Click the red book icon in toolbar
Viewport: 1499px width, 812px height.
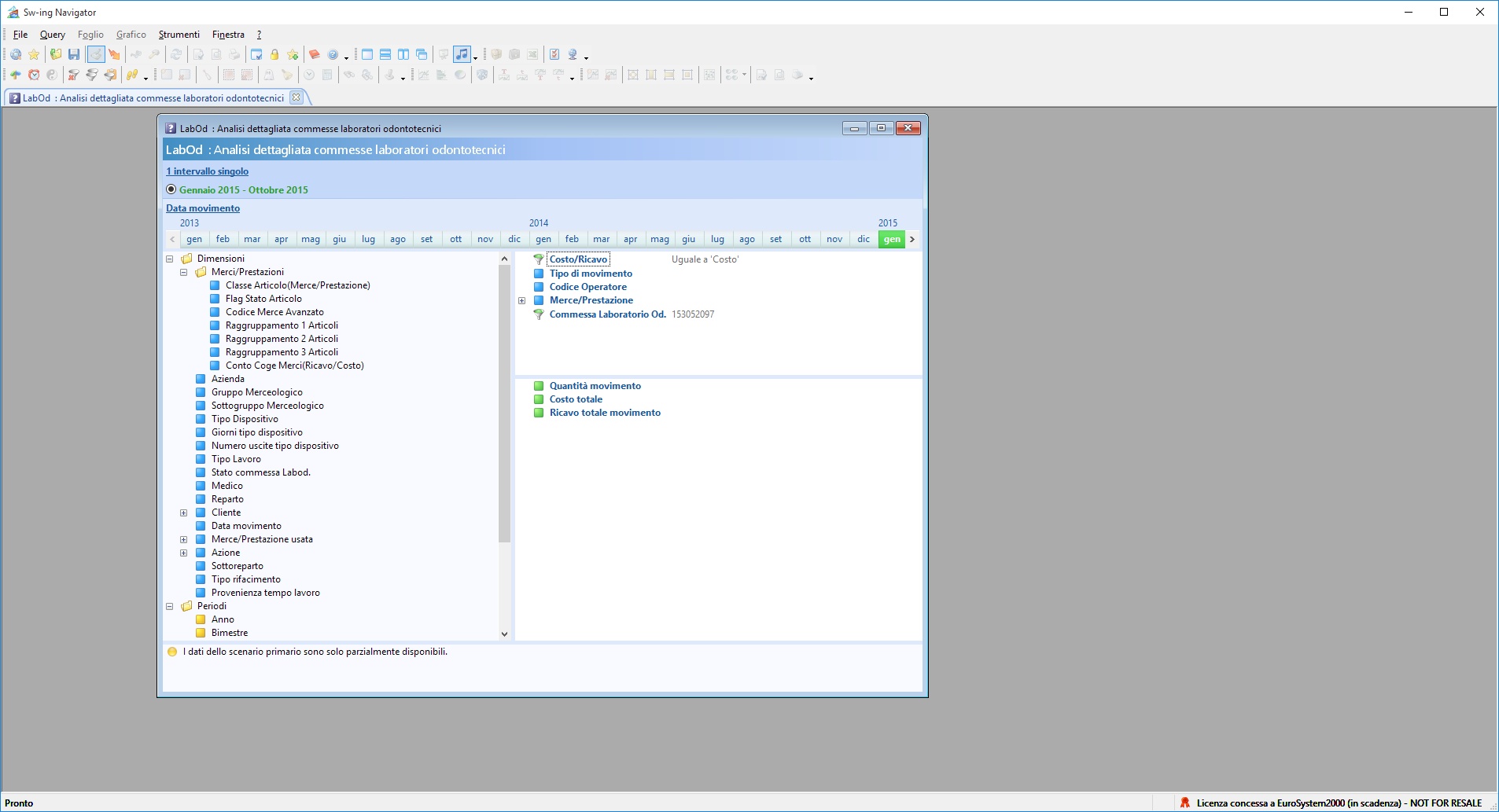coord(315,54)
